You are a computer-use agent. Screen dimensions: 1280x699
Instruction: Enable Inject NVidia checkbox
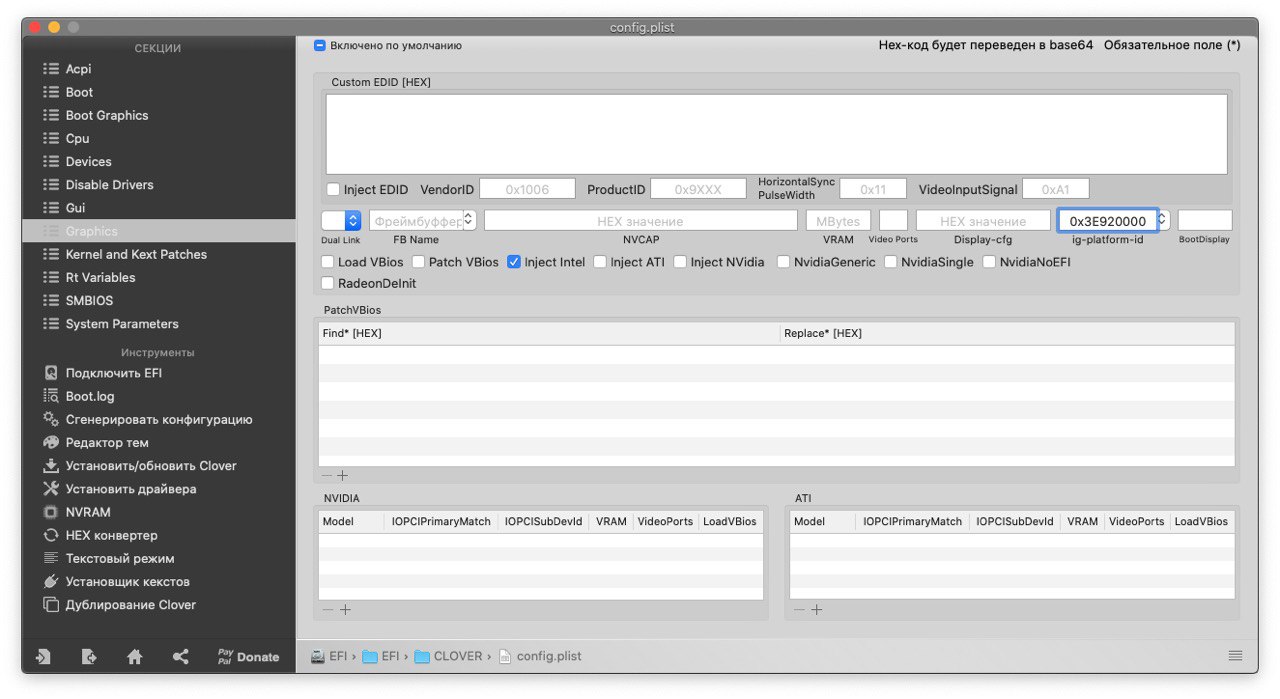[680, 262]
